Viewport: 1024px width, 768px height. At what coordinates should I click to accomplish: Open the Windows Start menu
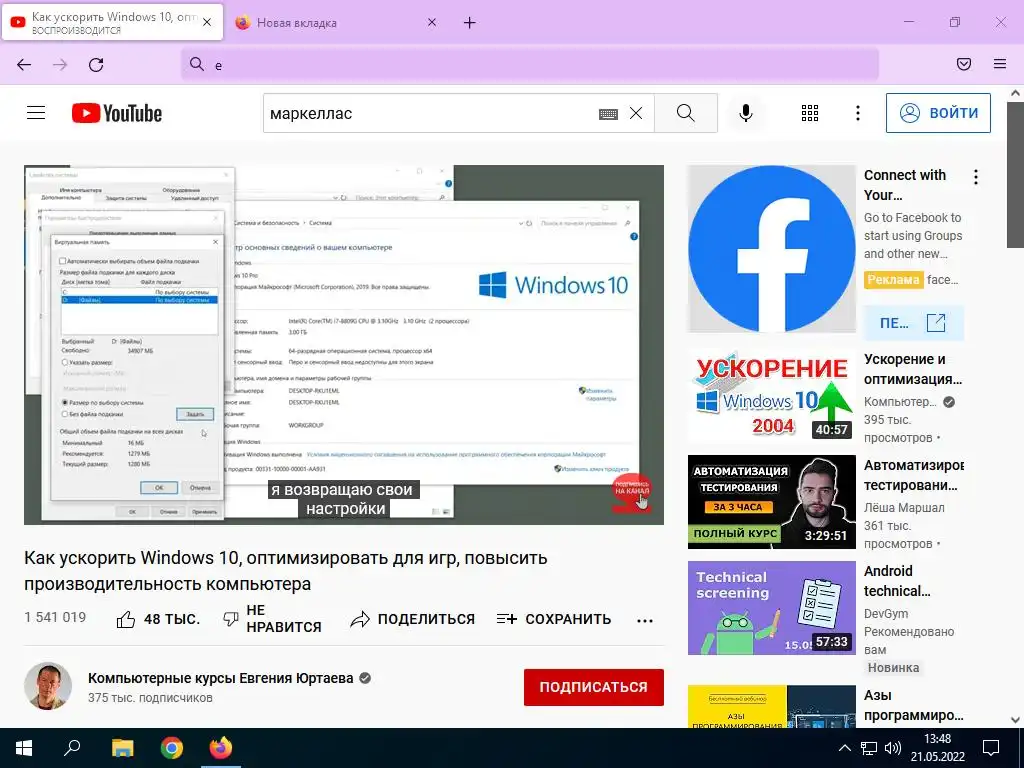(24, 748)
